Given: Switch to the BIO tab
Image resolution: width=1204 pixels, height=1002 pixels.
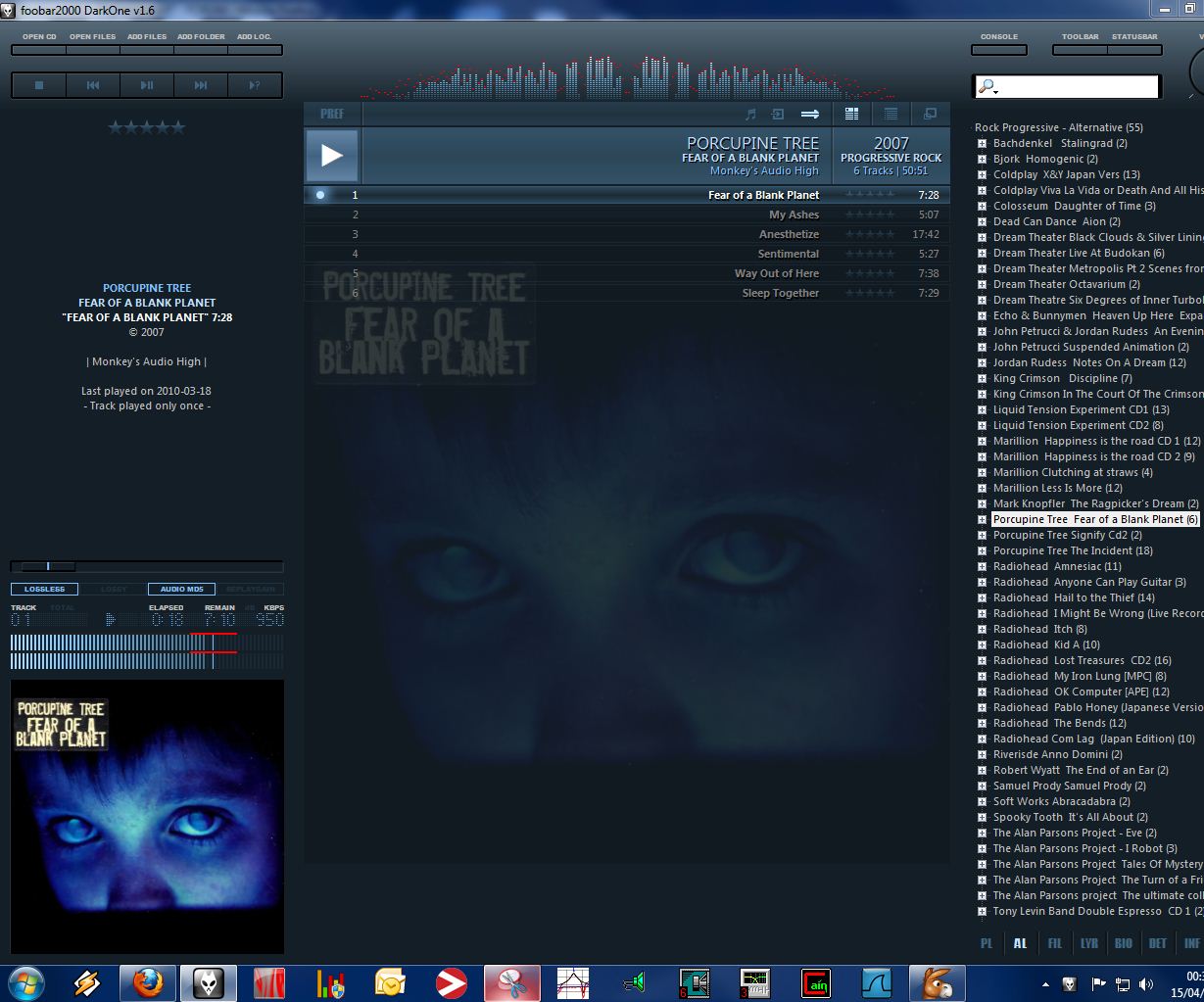Looking at the screenshot, I should 1124,943.
